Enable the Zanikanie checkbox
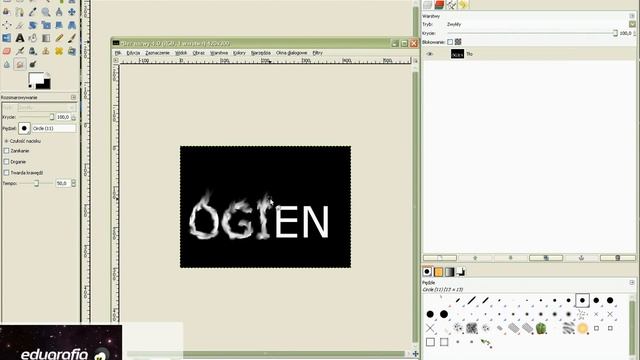 coord(6,151)
